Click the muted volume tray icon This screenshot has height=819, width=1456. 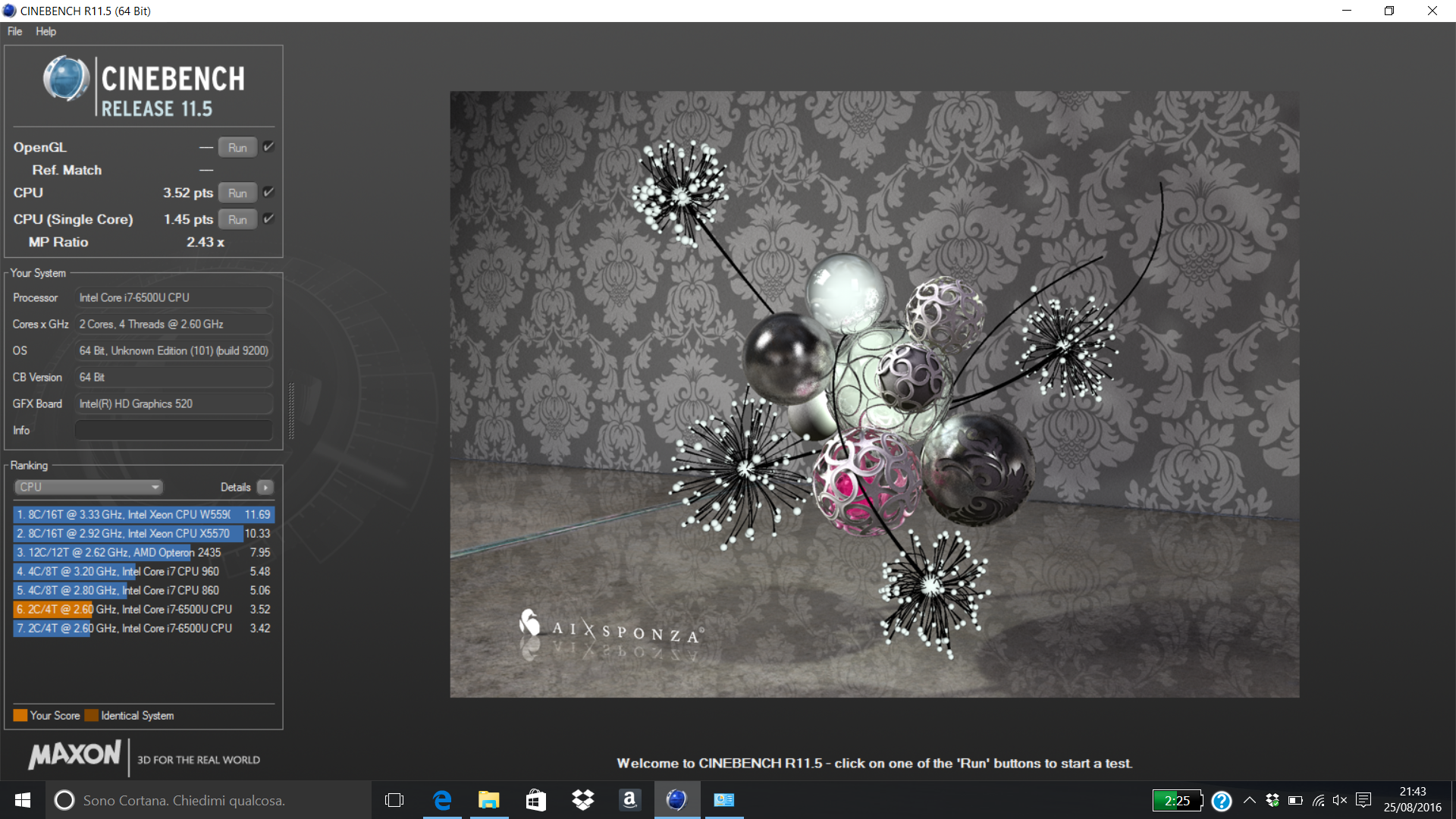1340,800
